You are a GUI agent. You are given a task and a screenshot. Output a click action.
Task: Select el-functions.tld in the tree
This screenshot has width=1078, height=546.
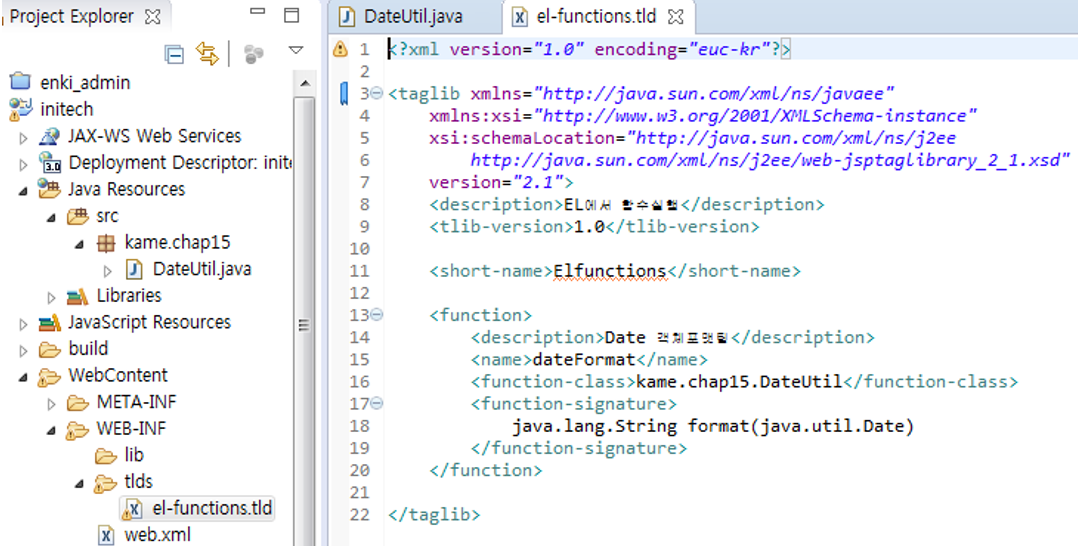coord(212,509)
